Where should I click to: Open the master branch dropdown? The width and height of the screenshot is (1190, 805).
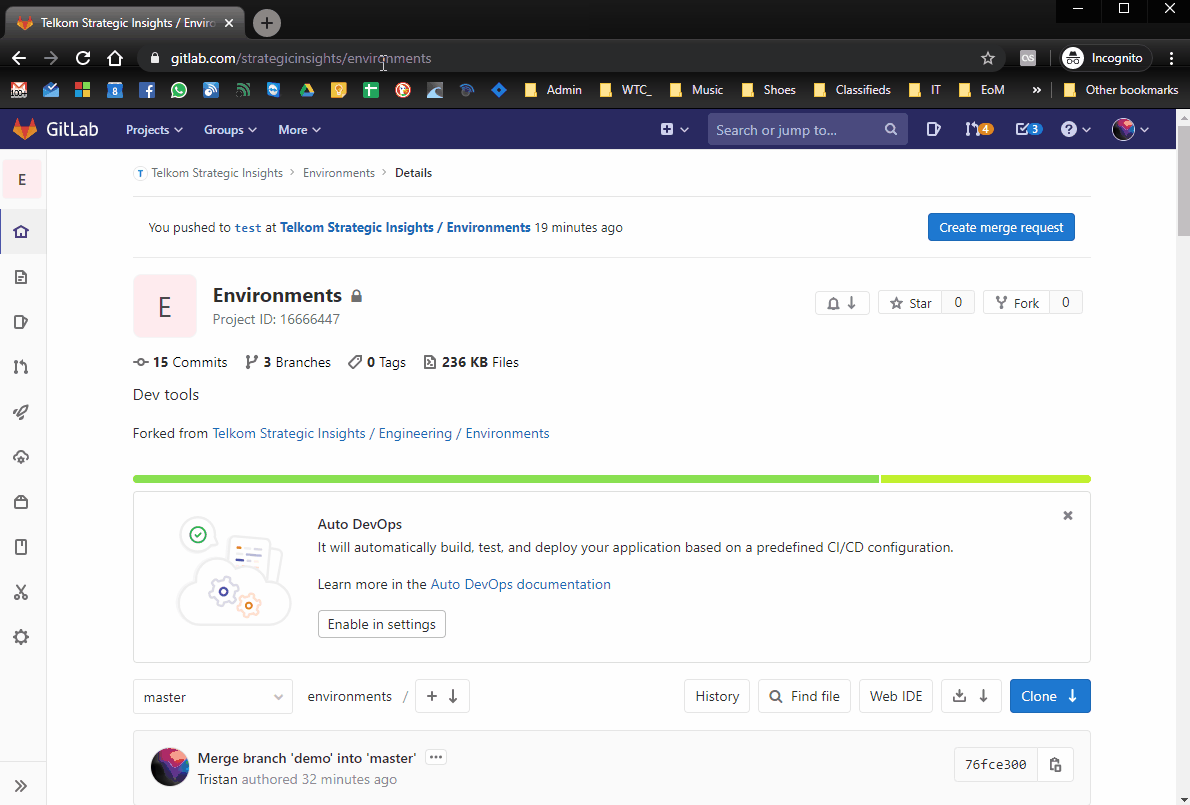point(212,696)
